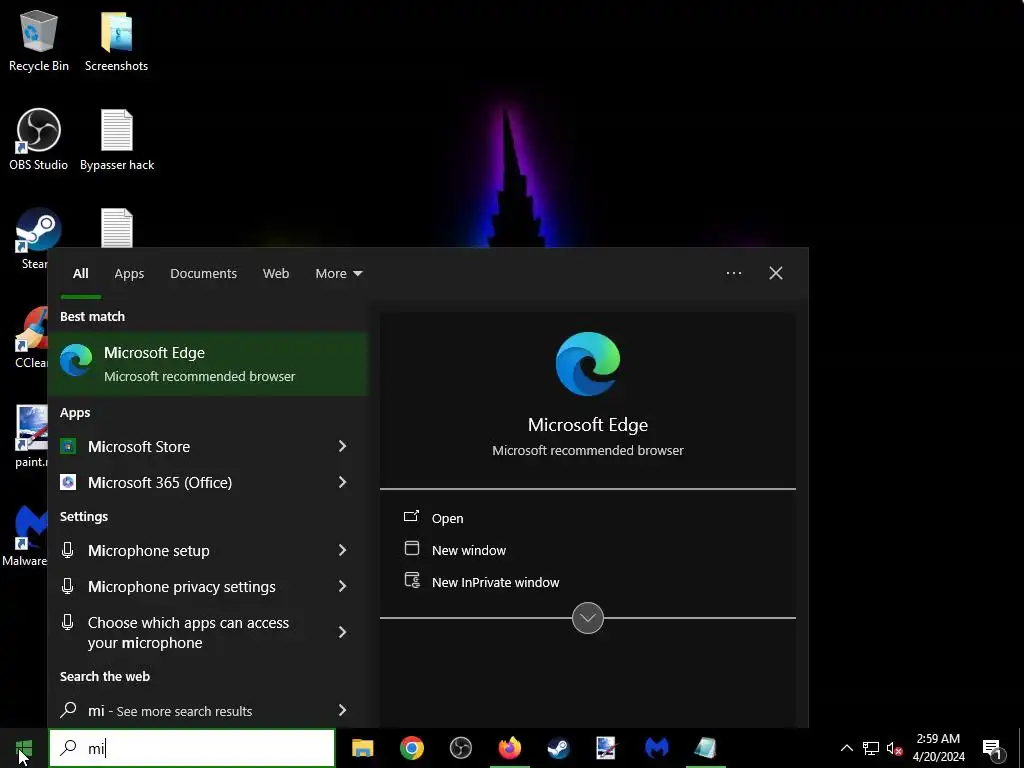Click the network status tray icon

[871, 748]
